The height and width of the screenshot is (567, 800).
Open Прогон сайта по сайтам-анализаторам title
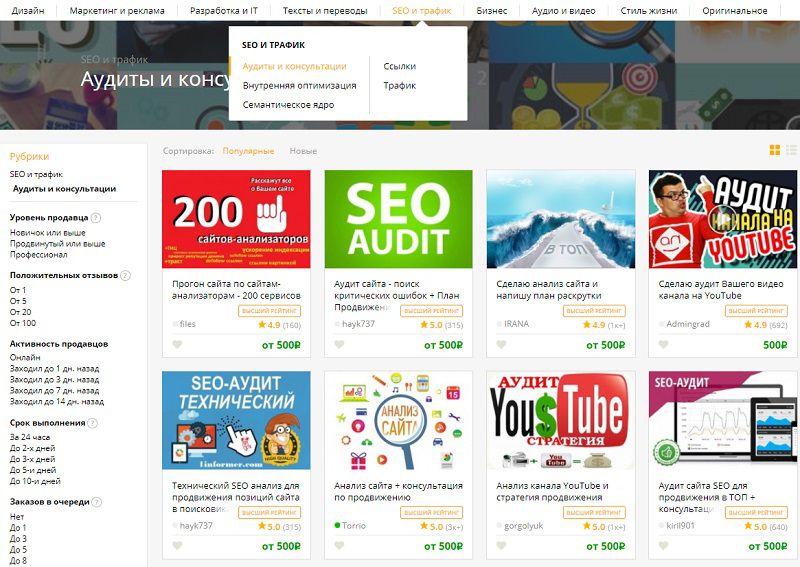pyautogui.click(x=236, y=290)
